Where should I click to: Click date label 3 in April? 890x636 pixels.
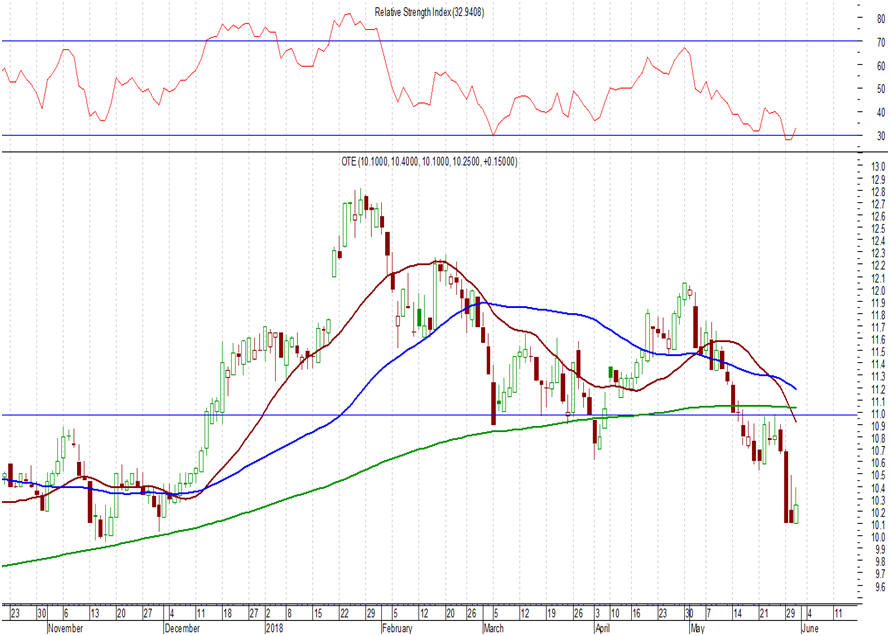[598, 613]
